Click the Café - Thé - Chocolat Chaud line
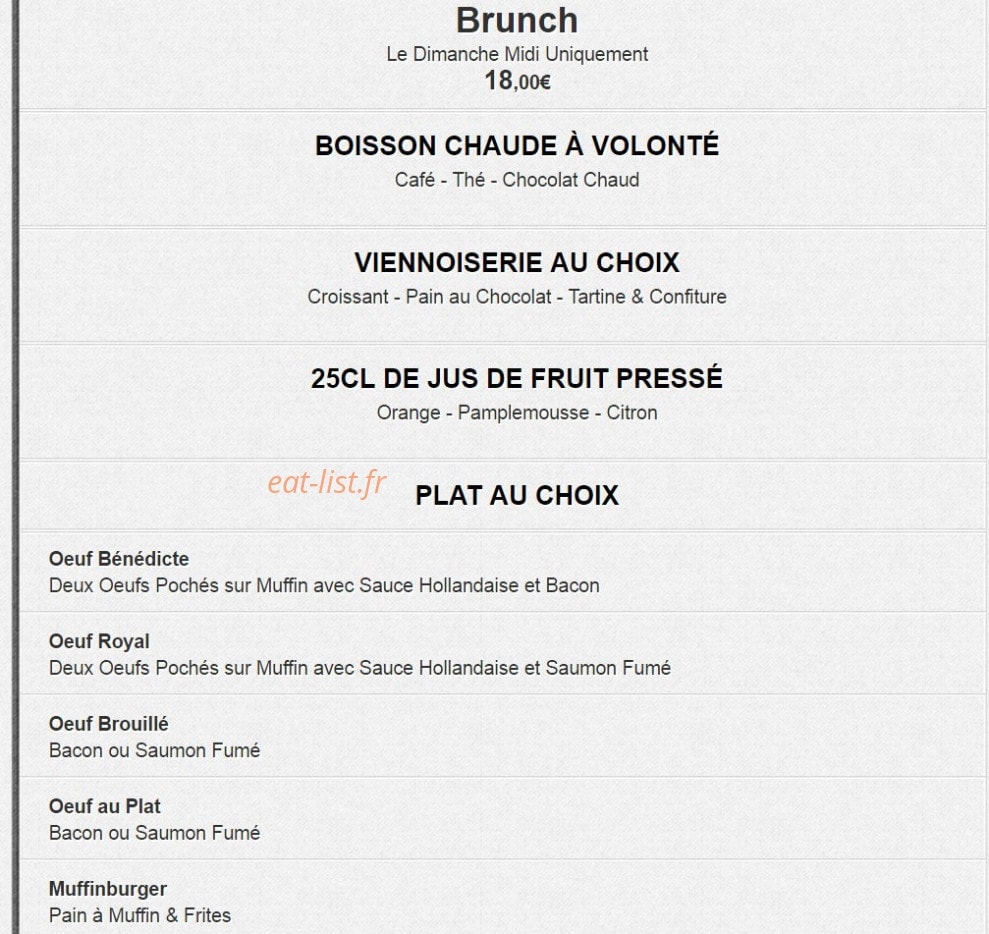 [517, 180]
